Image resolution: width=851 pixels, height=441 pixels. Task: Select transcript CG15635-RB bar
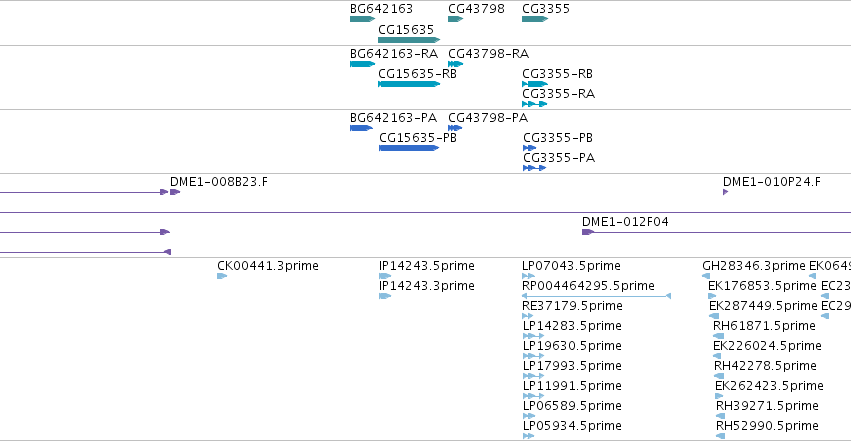[x=409, y=84]
